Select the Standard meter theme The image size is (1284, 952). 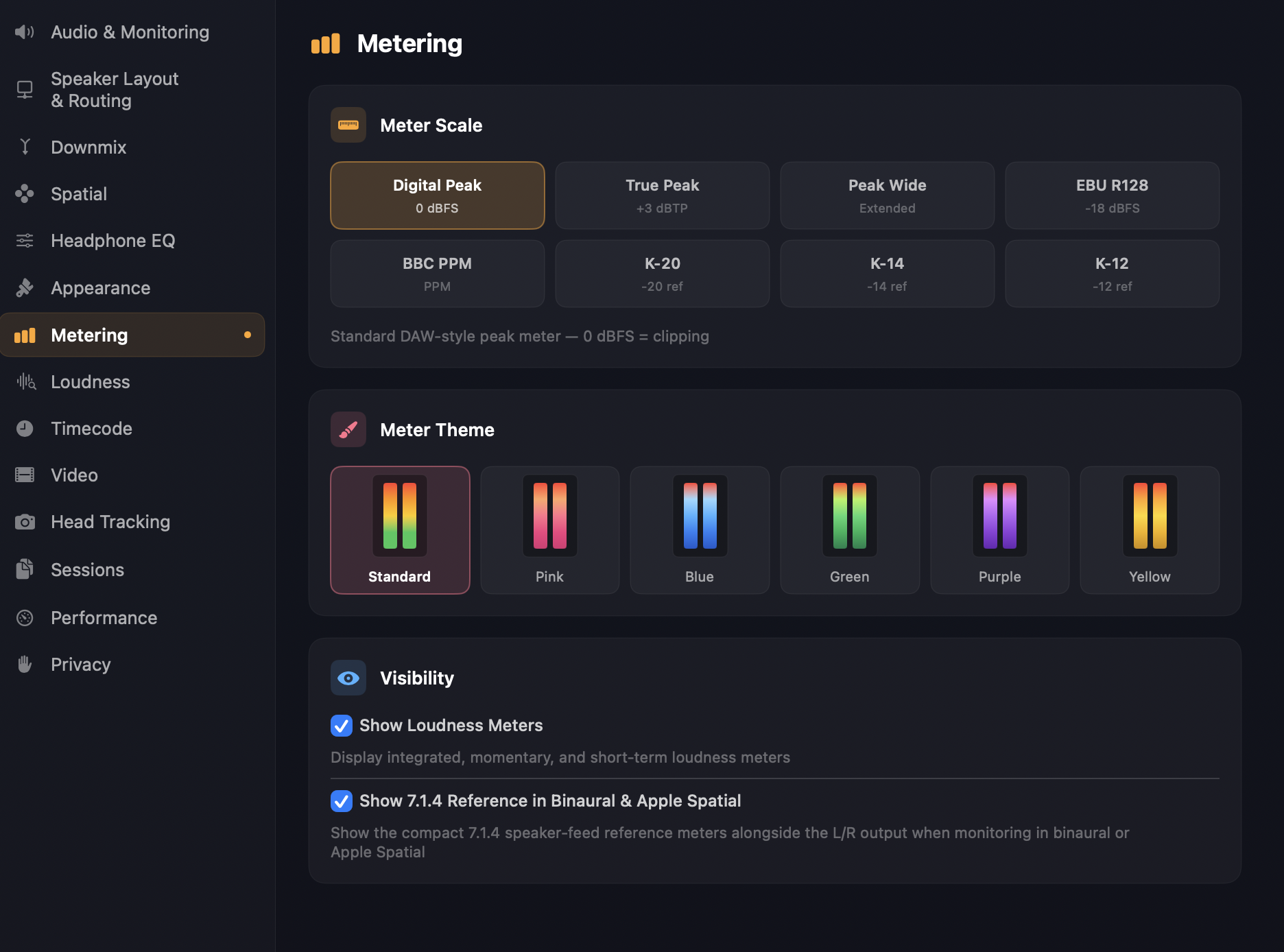click(x=400, y=530)
